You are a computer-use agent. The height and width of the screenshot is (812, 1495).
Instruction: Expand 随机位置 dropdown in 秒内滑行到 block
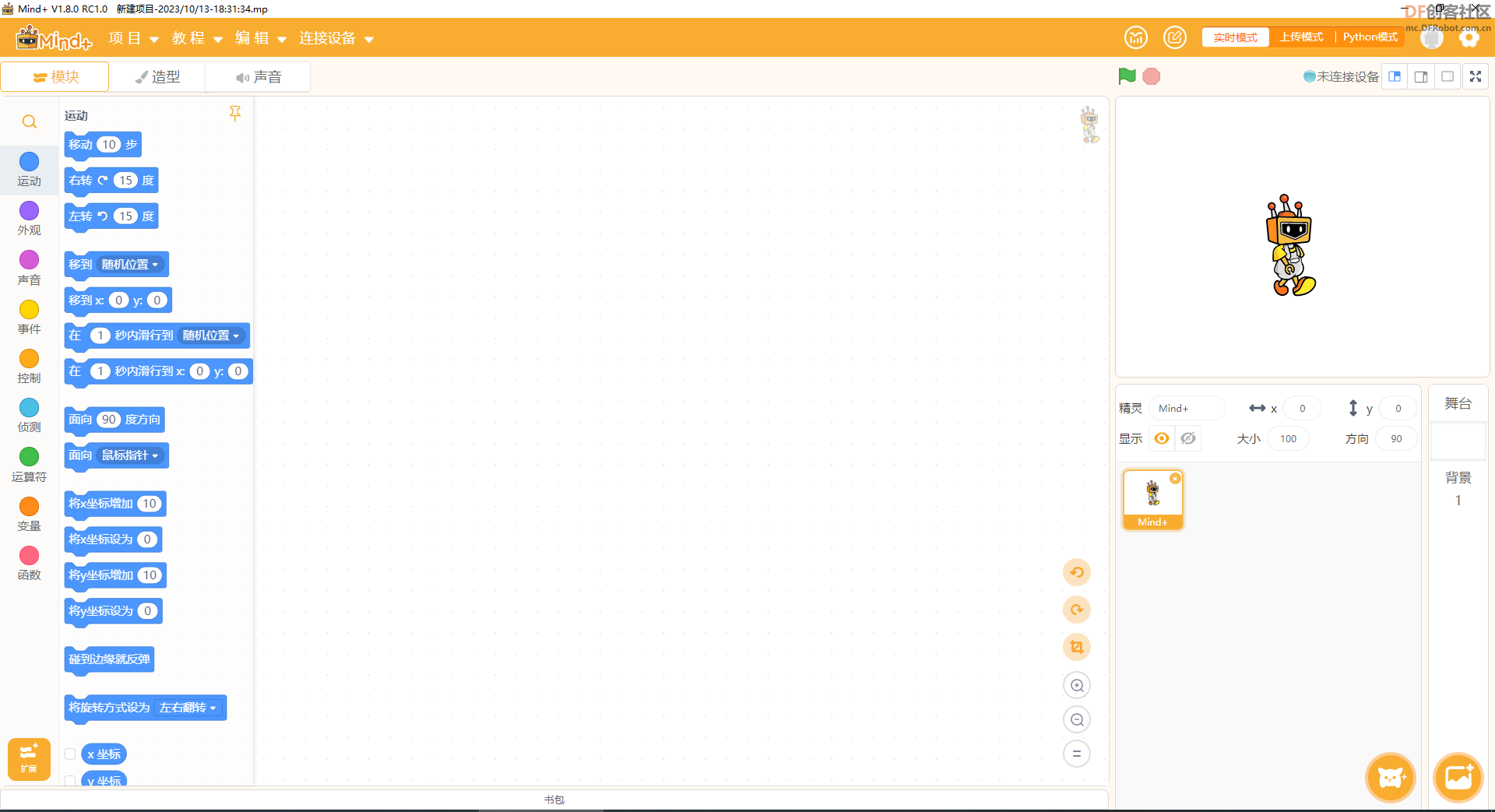point(212,336)
